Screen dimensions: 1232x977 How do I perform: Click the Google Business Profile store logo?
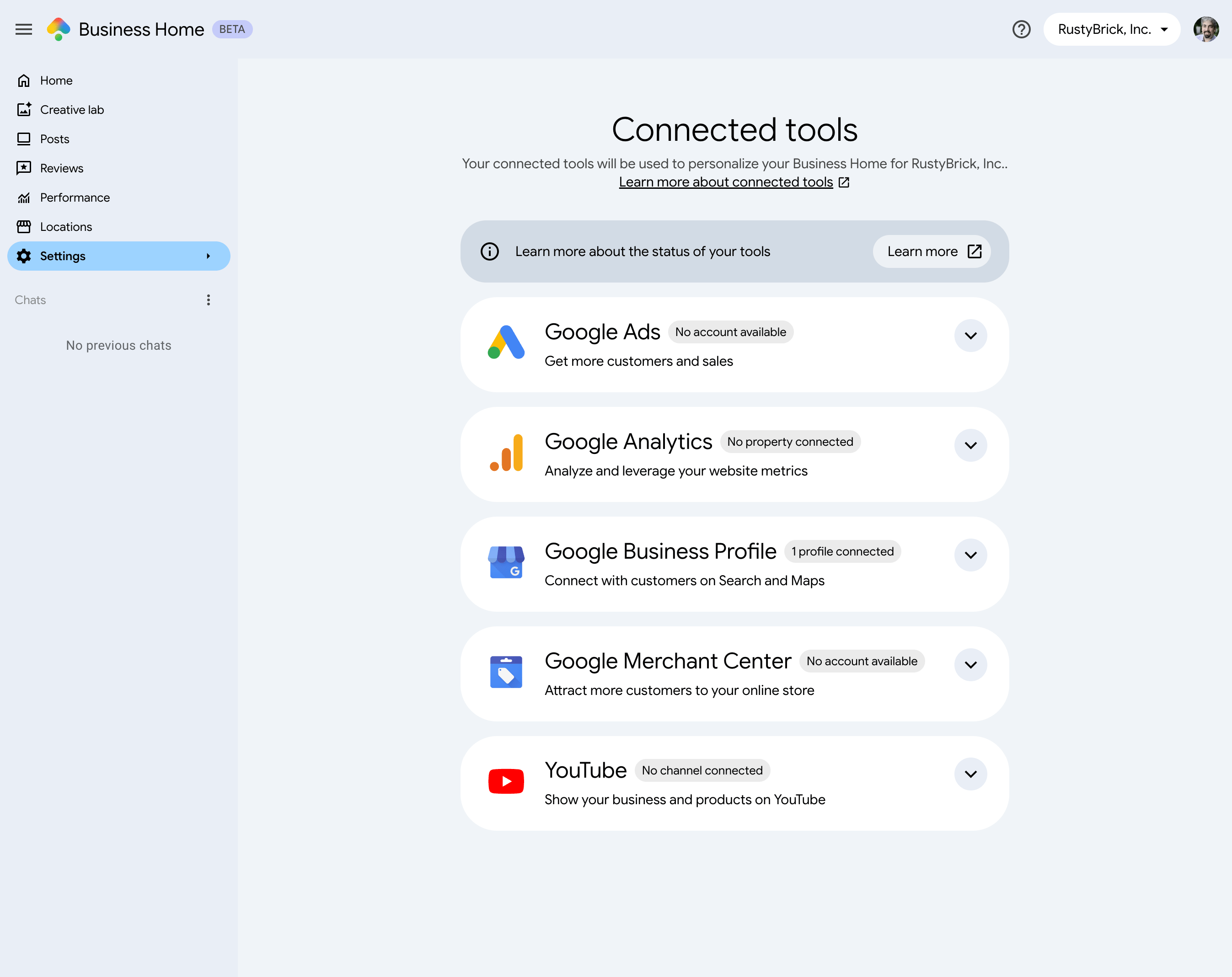[x=506, y=562]
